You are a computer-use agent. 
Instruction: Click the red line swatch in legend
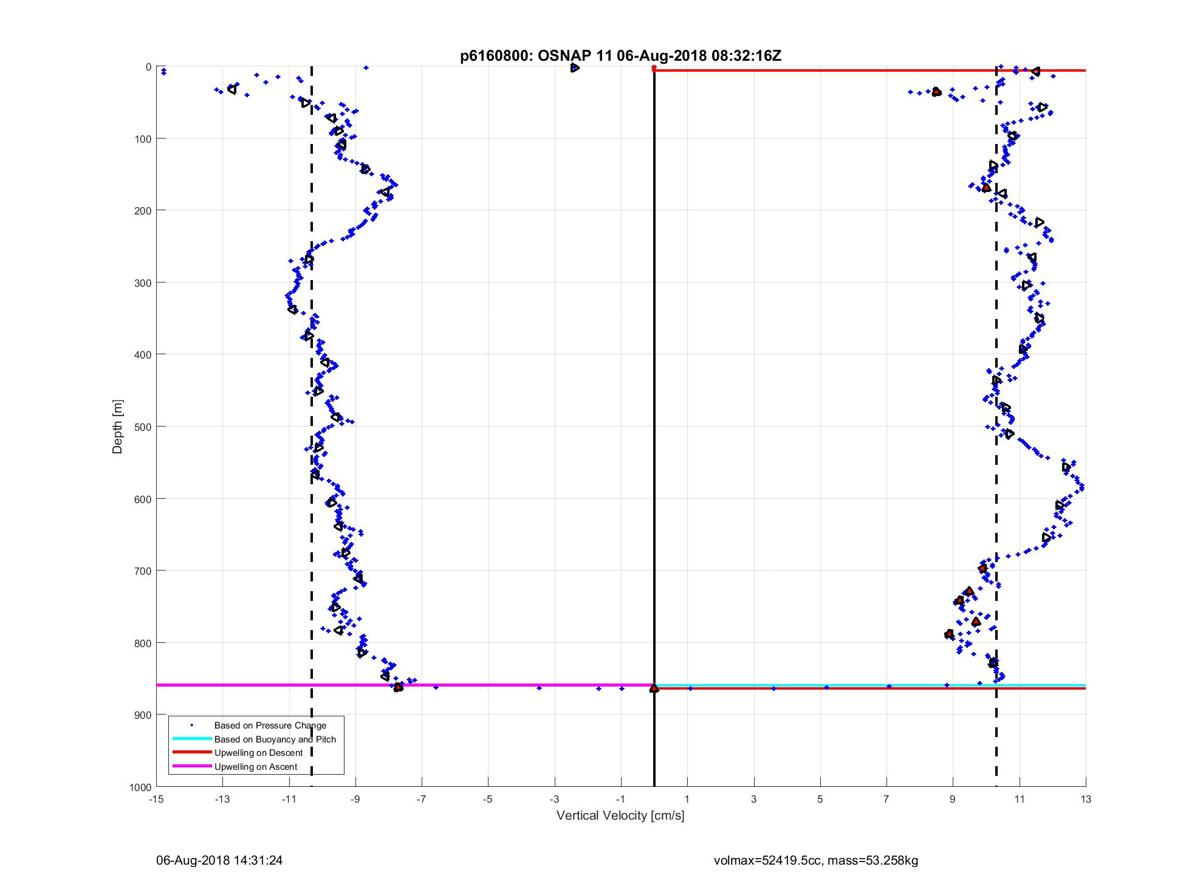click(x=191, y=753)
